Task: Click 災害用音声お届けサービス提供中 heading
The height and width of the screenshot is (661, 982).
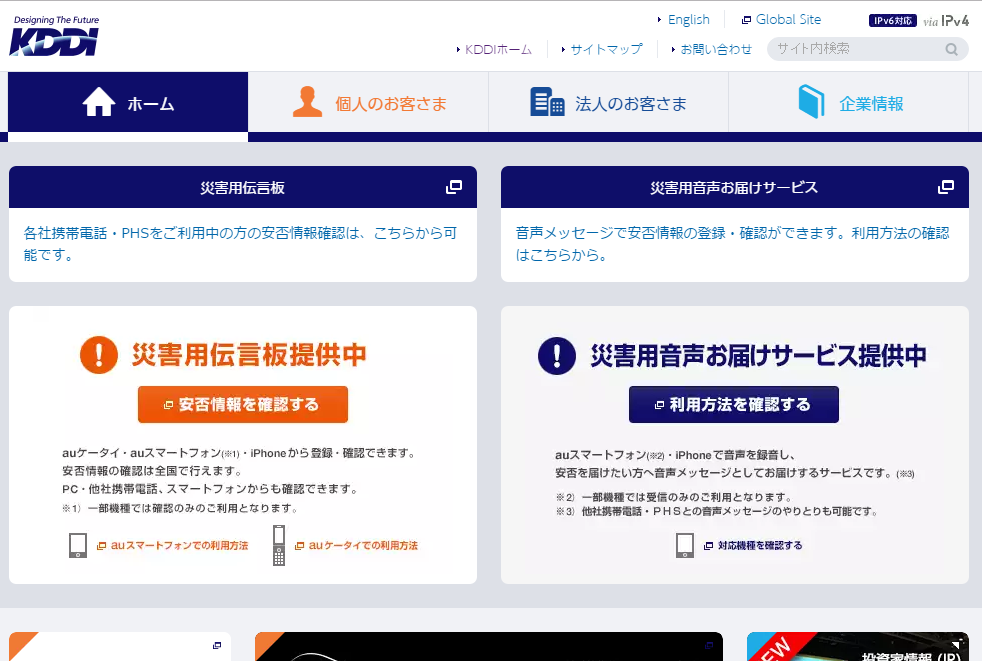Action: click(758, 355)
